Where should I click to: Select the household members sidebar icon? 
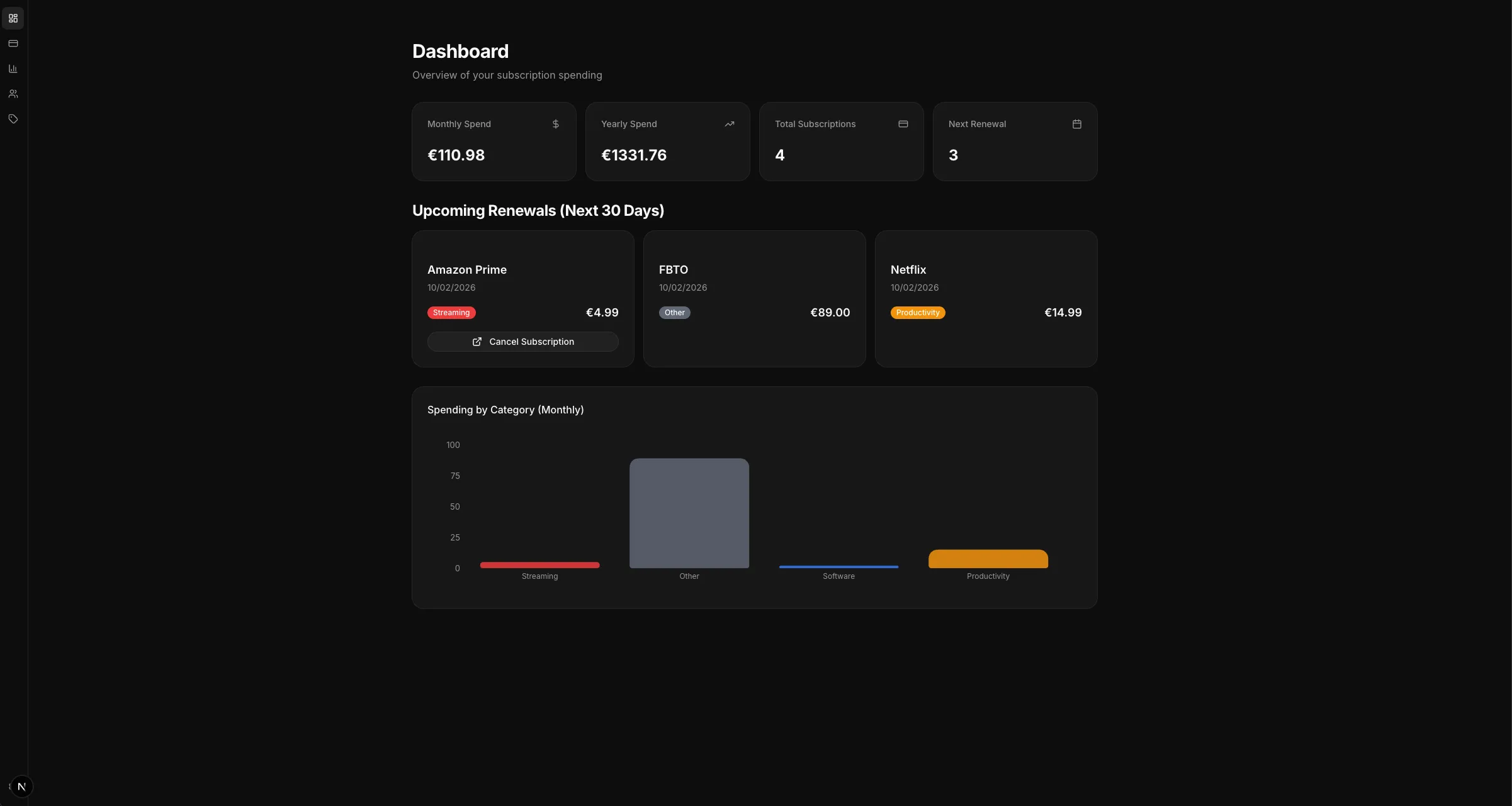coord(13,93)
